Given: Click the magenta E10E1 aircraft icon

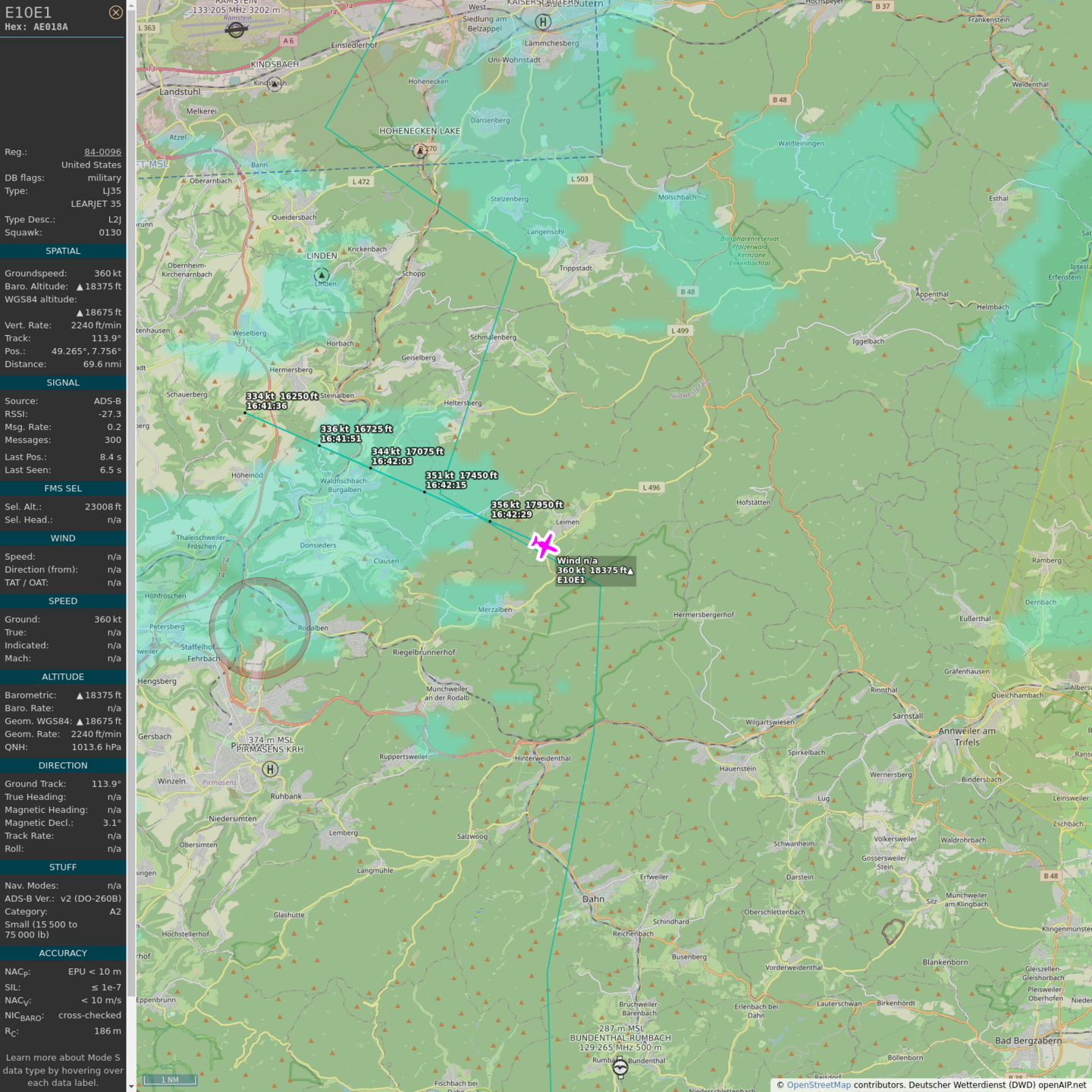Looking at the screenshot, I should [544, 545].
